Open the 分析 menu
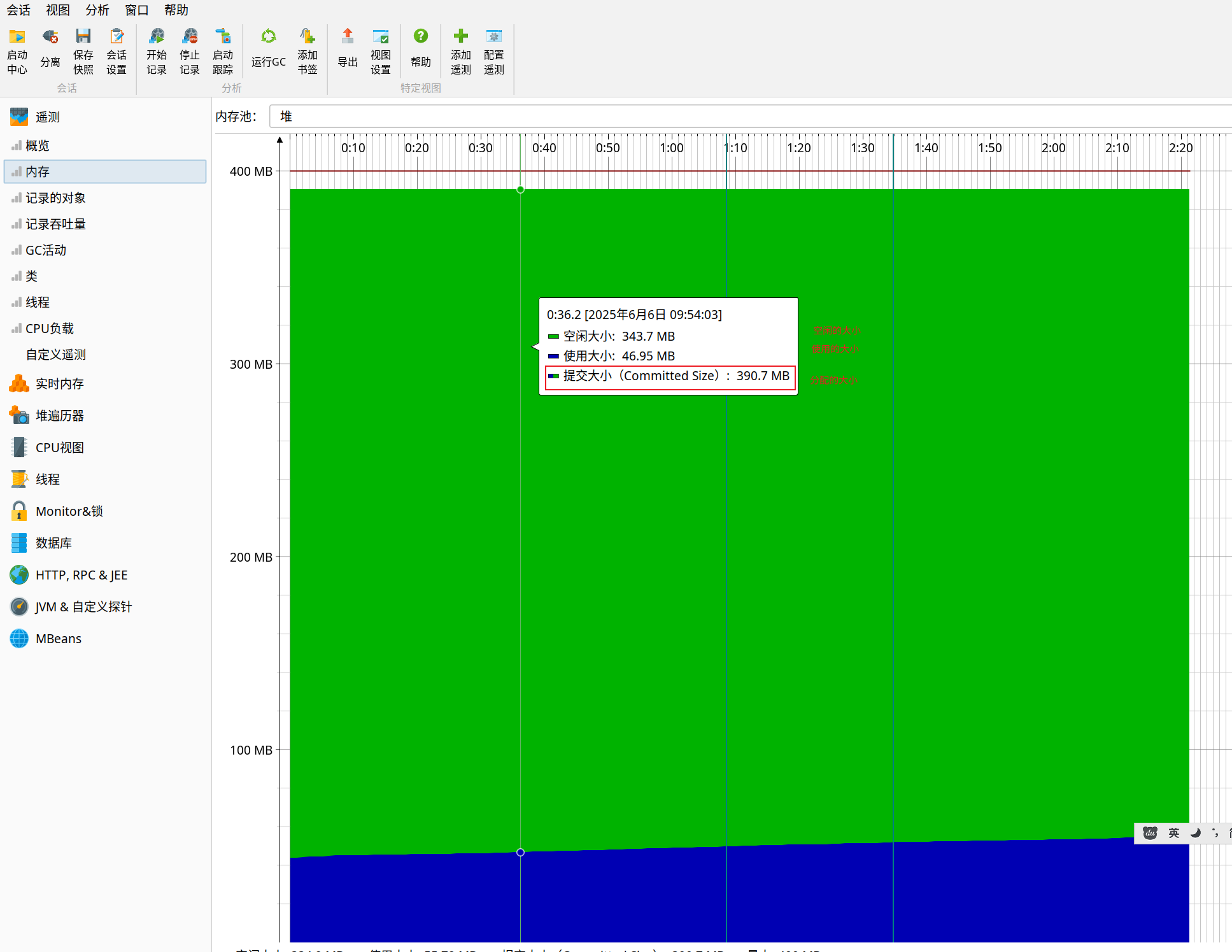The image size is (1232, 952). pyautogui.click(x=97, y=10)
